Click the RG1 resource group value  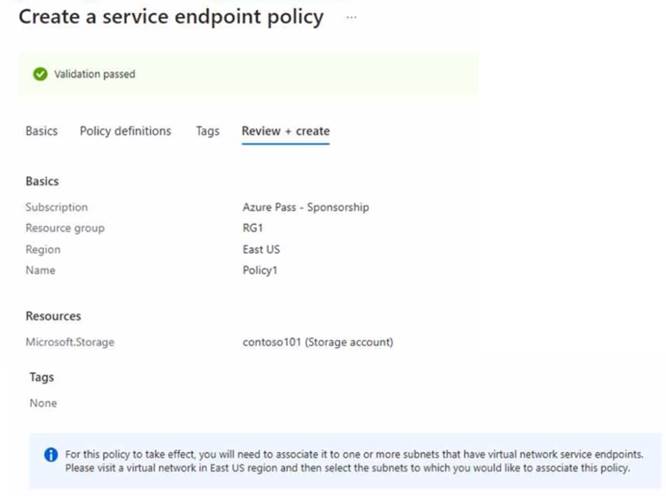click(x=253, y=228)
